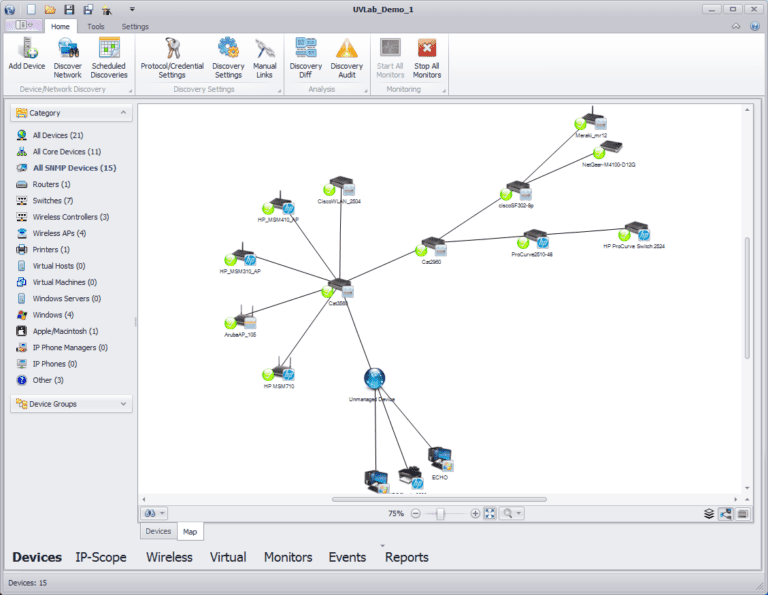The width and height of the screenshot is (768, 595).
Task: Expand the Device Groups panel
Action: (124, 404)
